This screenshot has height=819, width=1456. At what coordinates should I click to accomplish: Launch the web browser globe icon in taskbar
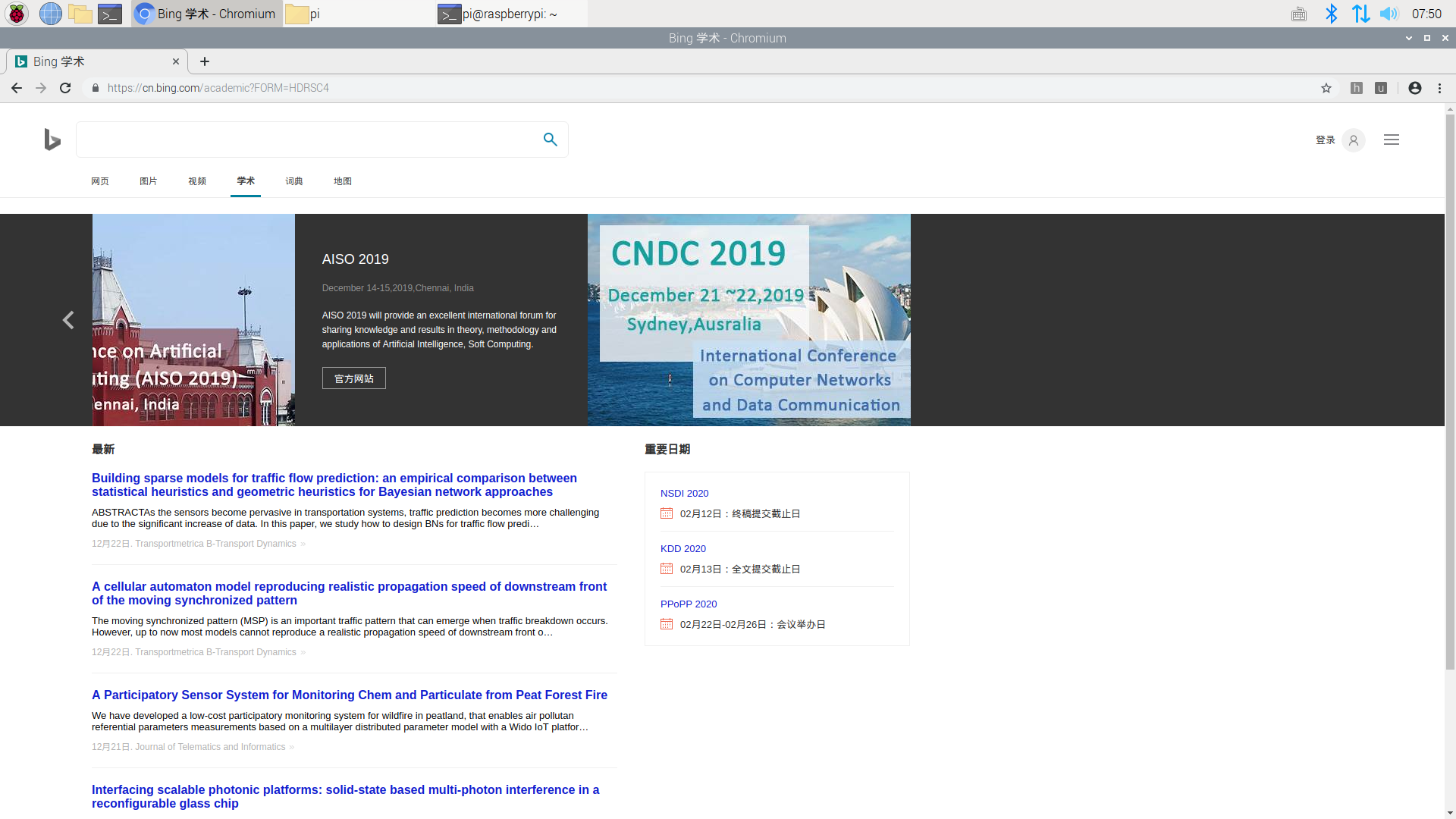pyautogui.click(x=50, y=14)
